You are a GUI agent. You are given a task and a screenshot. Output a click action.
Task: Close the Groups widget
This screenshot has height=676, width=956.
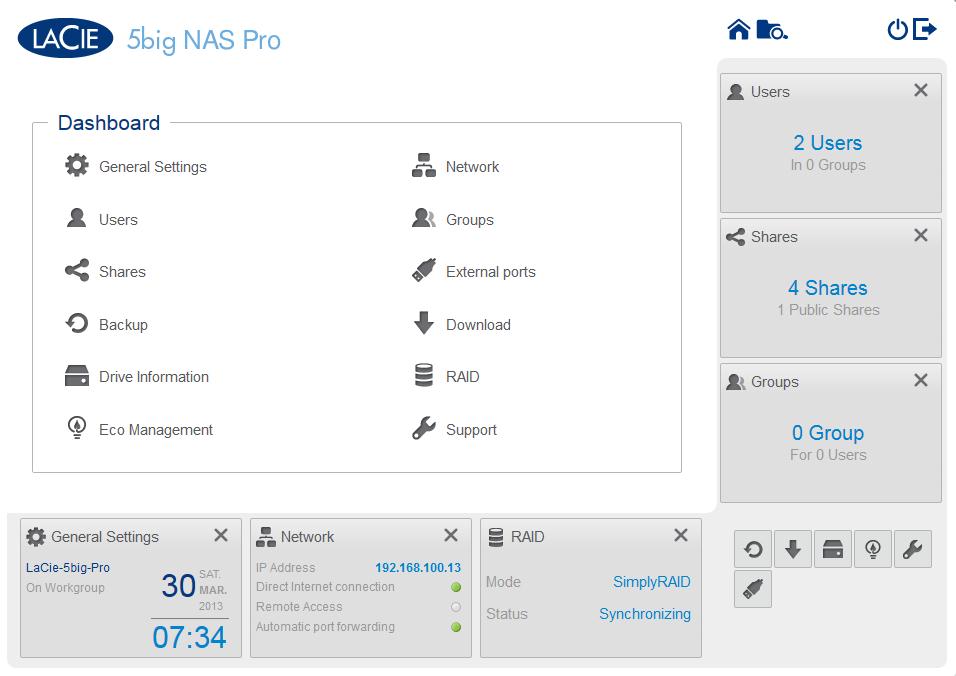pos(921,380)
